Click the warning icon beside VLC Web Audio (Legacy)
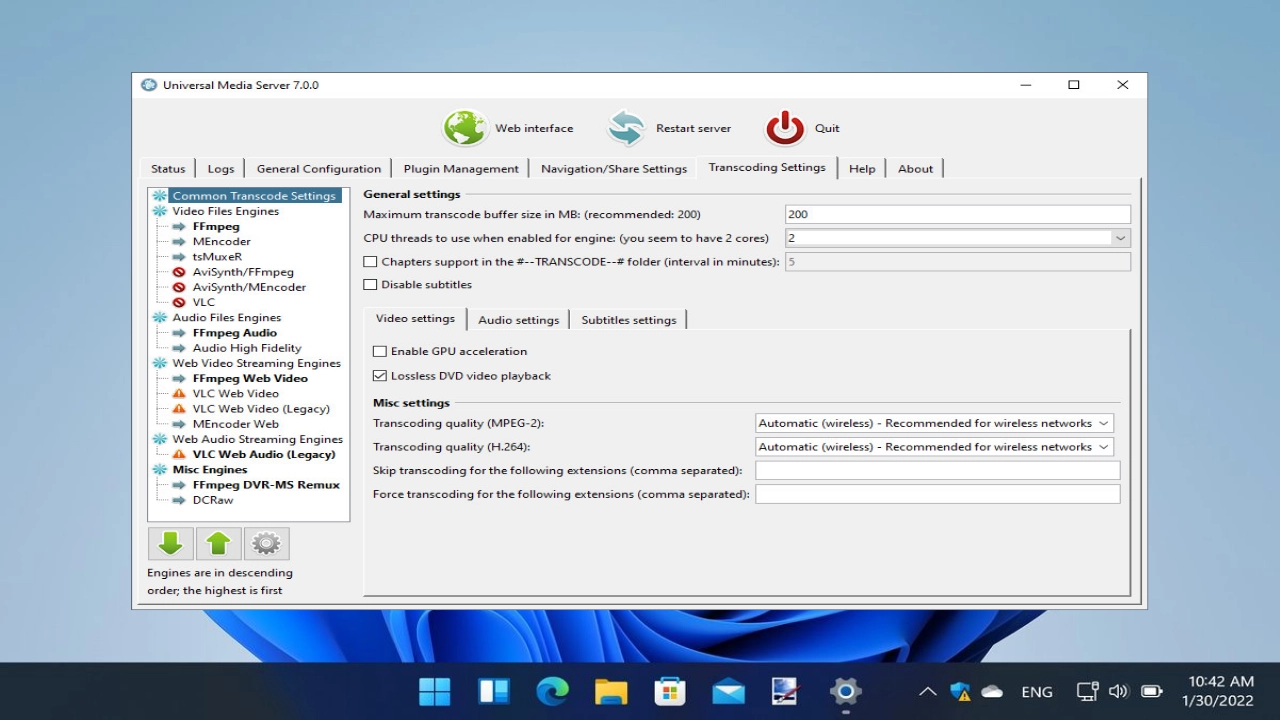Viewport: 1280px width, 720px height. pos(179,454)
